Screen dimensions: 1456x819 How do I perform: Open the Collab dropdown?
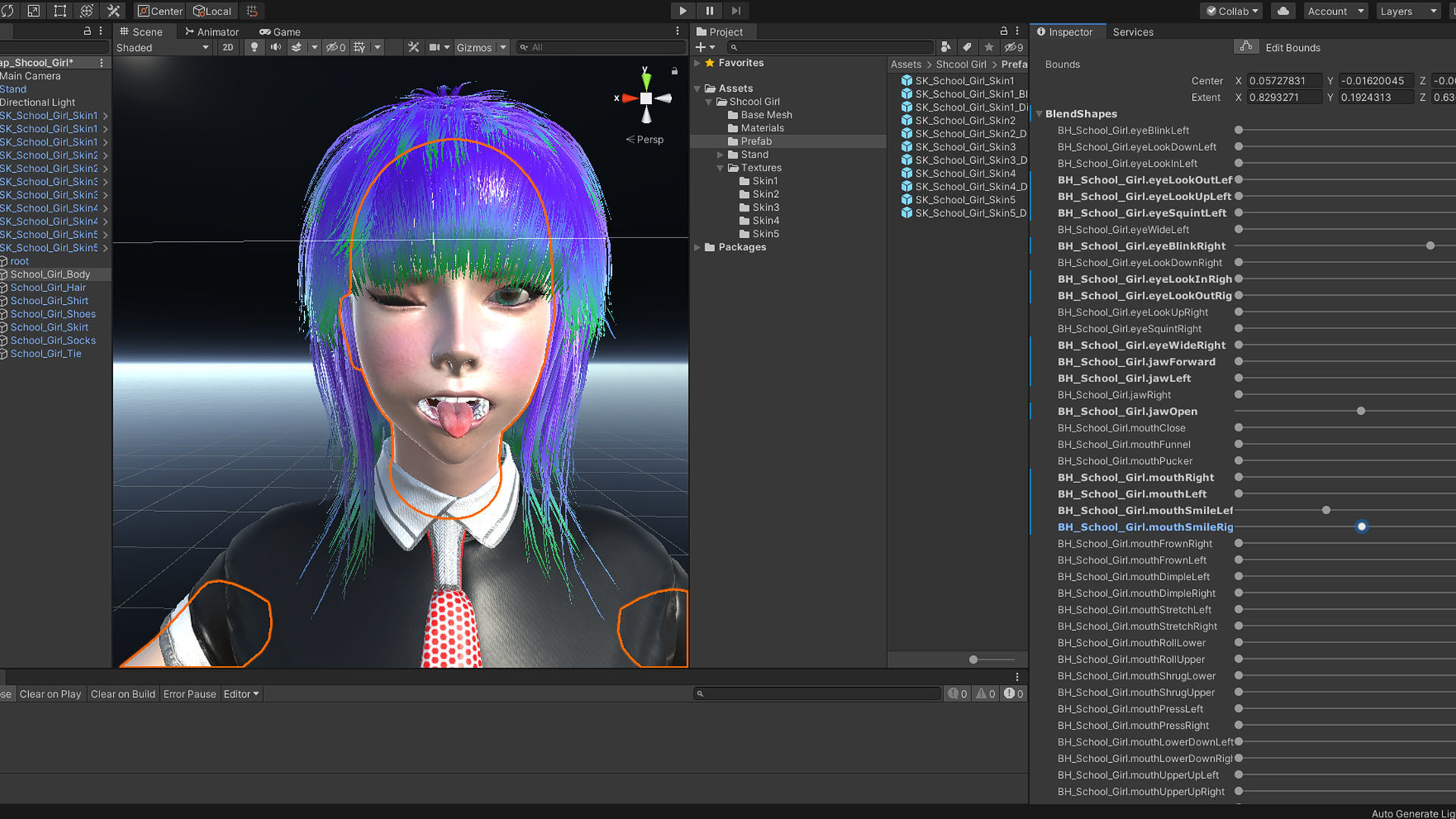coord(1232,11)
